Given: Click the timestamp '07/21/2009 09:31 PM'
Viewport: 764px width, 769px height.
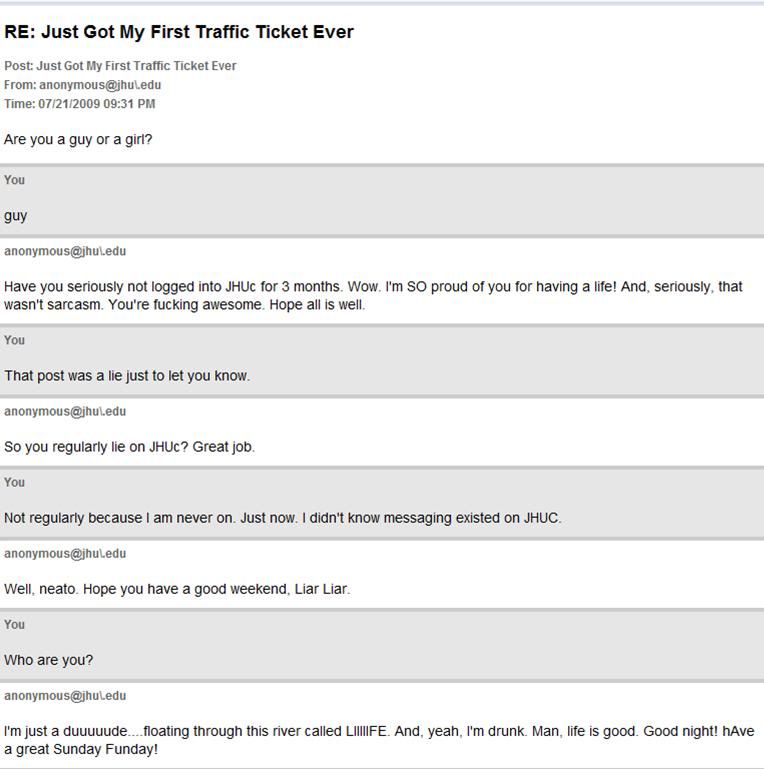Looking at the screenshot, I should point(97,104).
